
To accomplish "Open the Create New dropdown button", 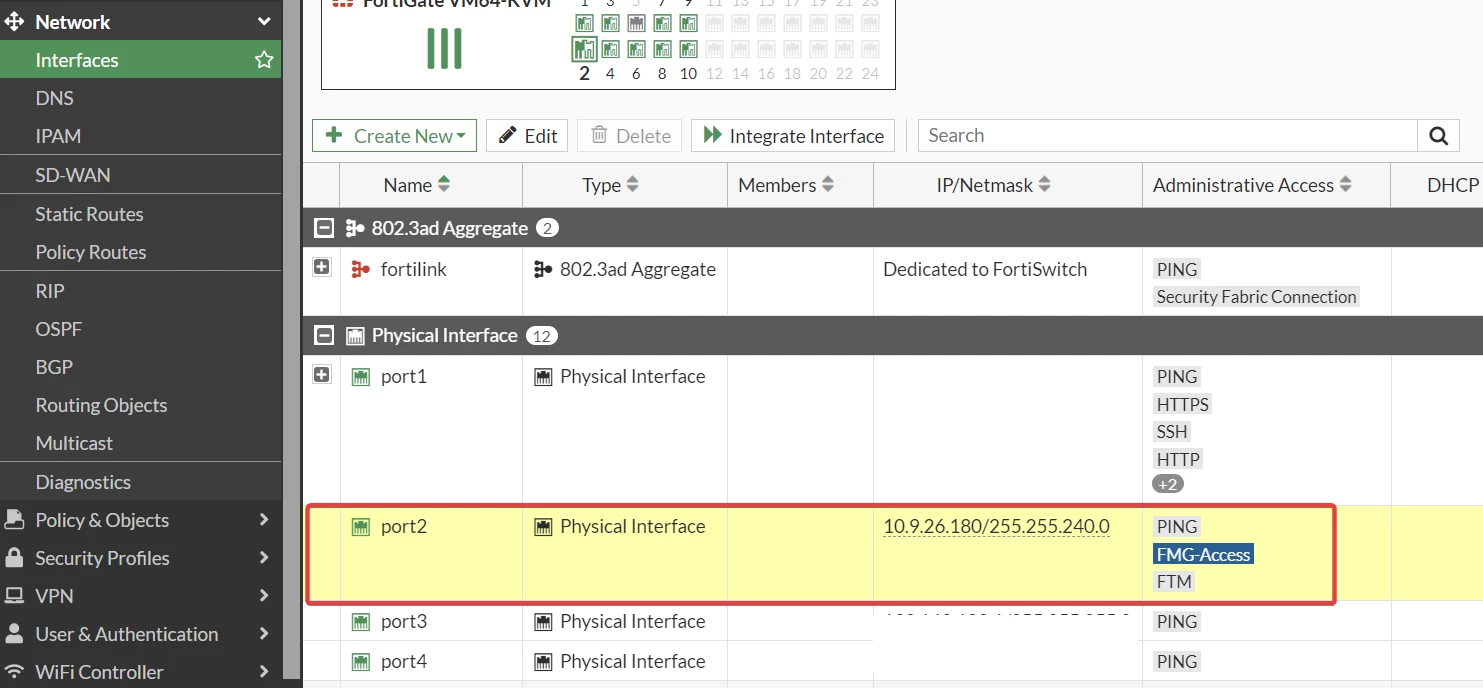I will (394, 136).
